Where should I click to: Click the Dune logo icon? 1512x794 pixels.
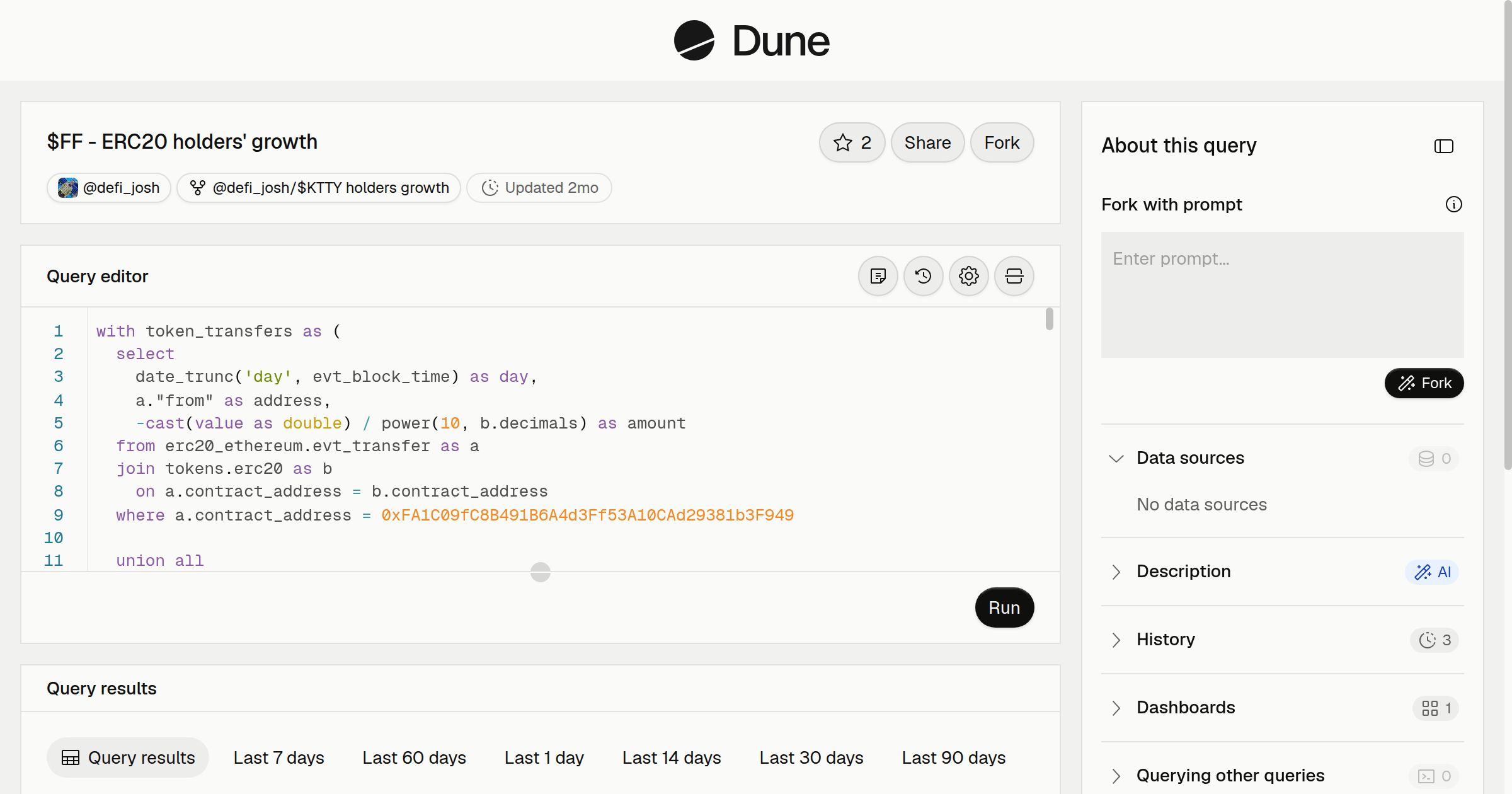694,40
